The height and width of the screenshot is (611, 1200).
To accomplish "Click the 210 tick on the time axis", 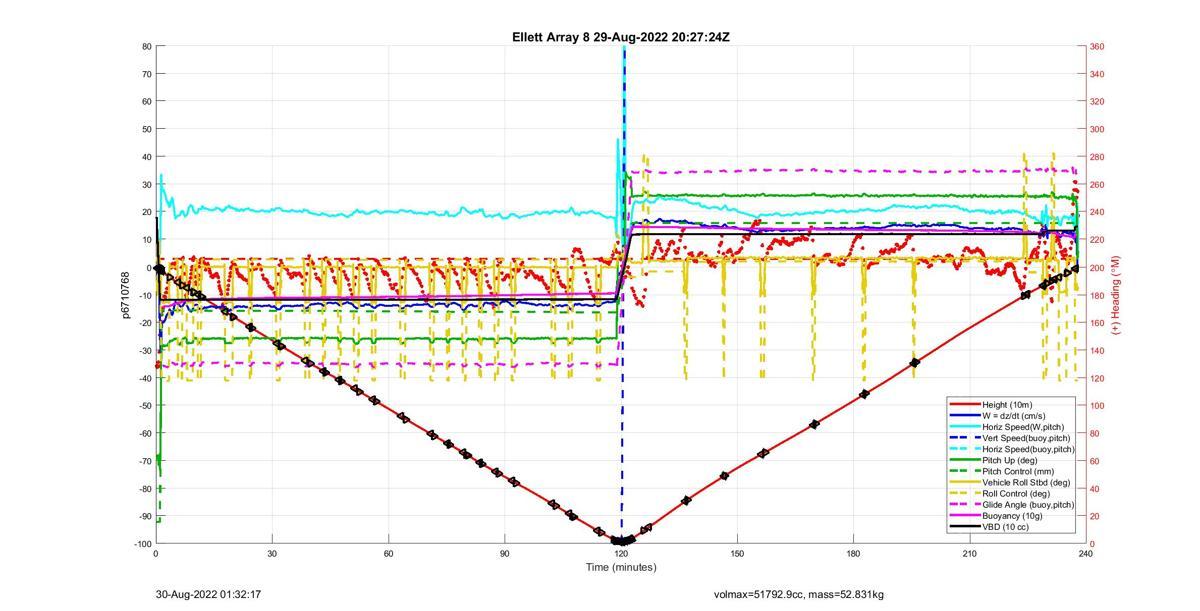I will (x=969, y=553).
